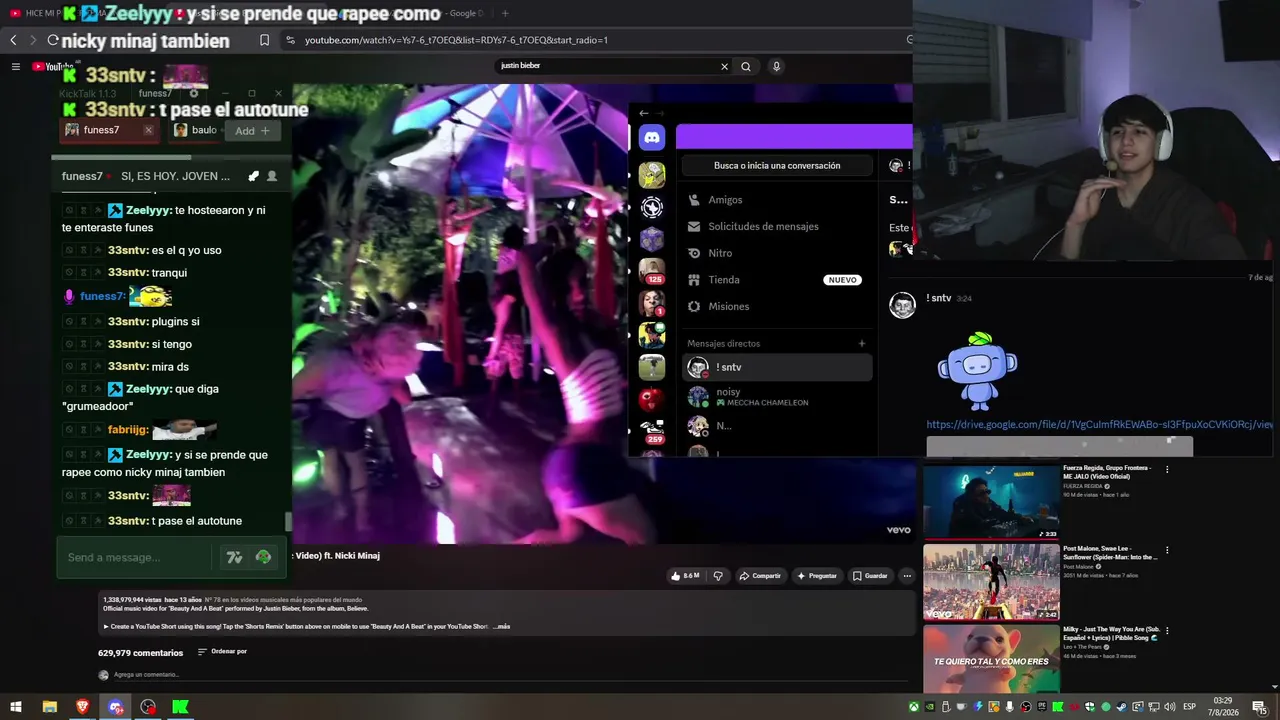Screen dimensions: 1280x720
Task: Open the Discord home logo button
Action: 652,139
